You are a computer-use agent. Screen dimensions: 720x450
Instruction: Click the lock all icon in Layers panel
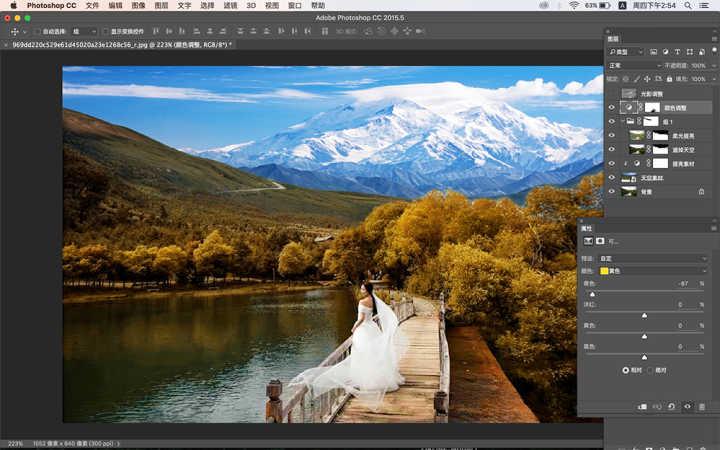point(669,79)
